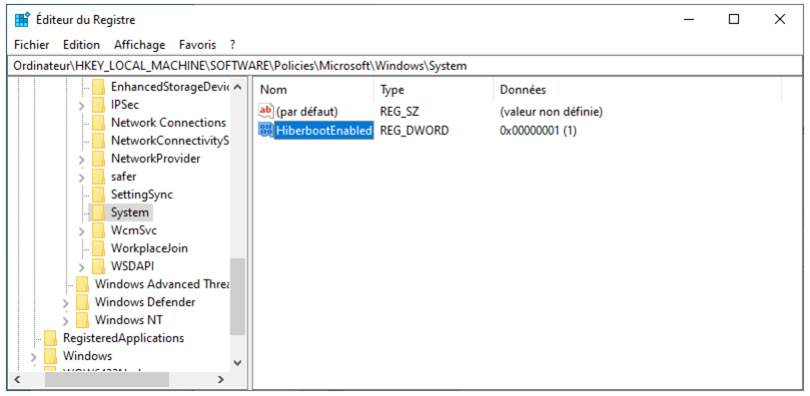Select the Windows Advanced Threat folder icon

83,284
